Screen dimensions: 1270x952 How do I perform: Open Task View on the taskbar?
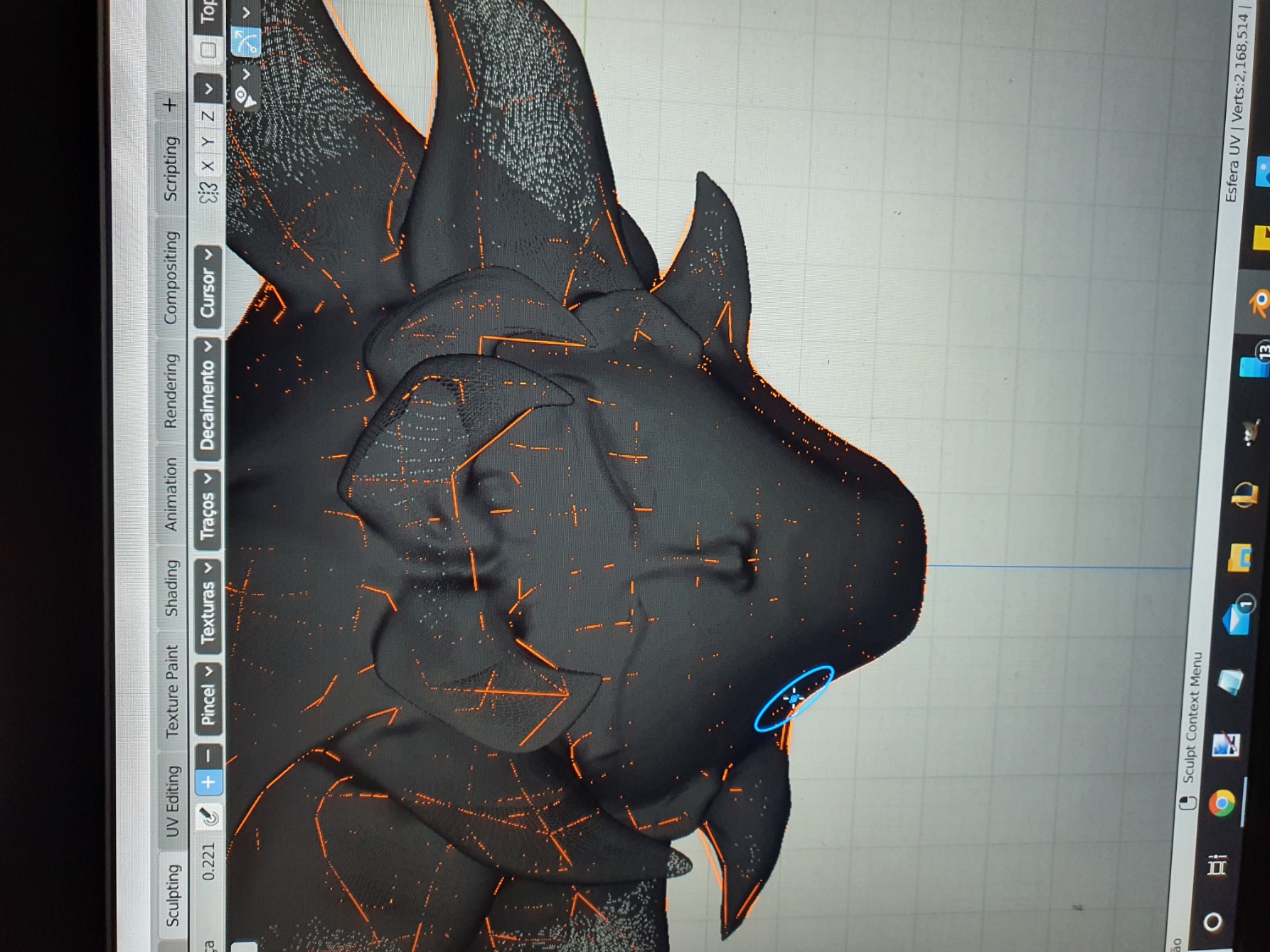(1215, 865)
